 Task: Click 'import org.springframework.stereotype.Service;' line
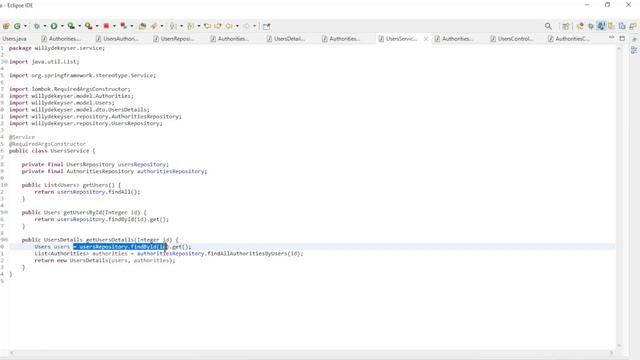[82, 76]
